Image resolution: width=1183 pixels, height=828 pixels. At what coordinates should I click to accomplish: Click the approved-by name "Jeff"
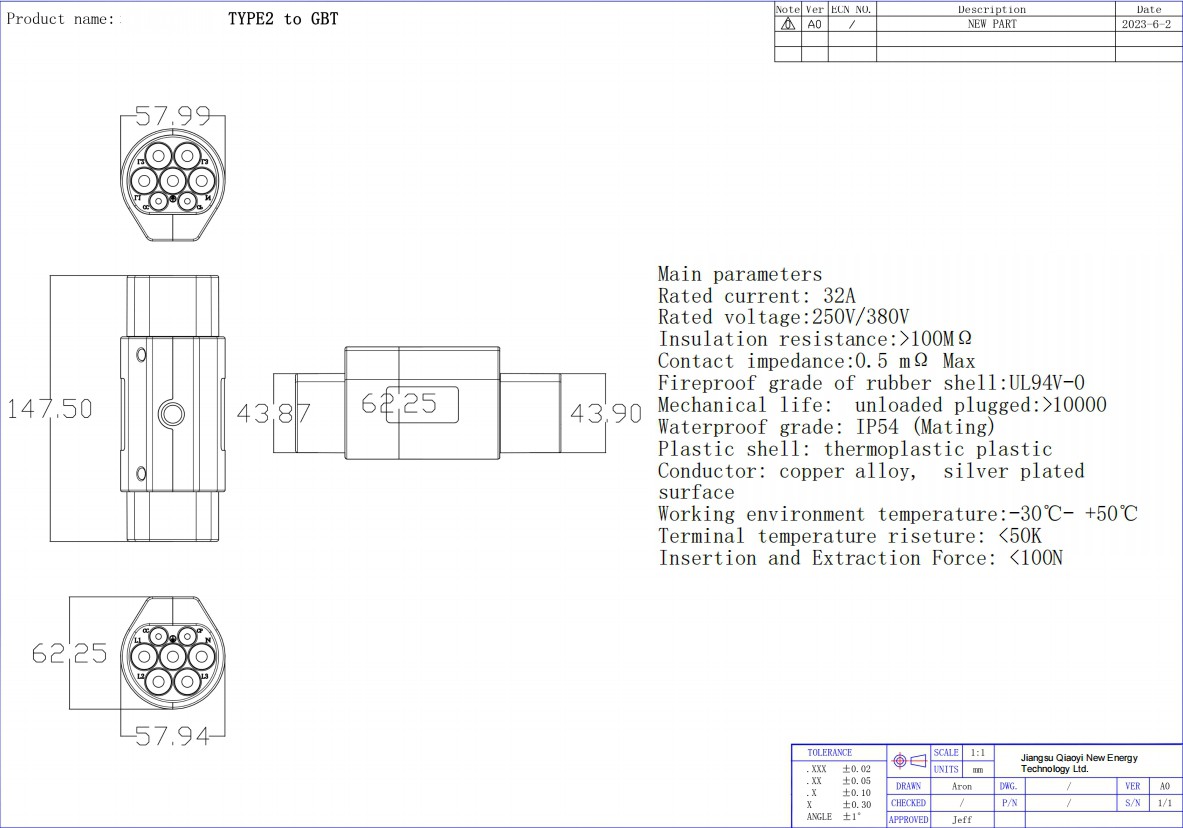coord(961,820)
